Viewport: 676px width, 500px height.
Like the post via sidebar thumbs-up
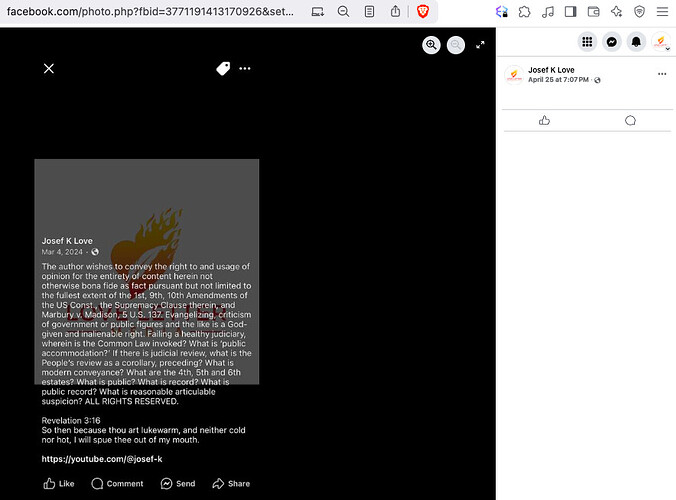point(545,121)
